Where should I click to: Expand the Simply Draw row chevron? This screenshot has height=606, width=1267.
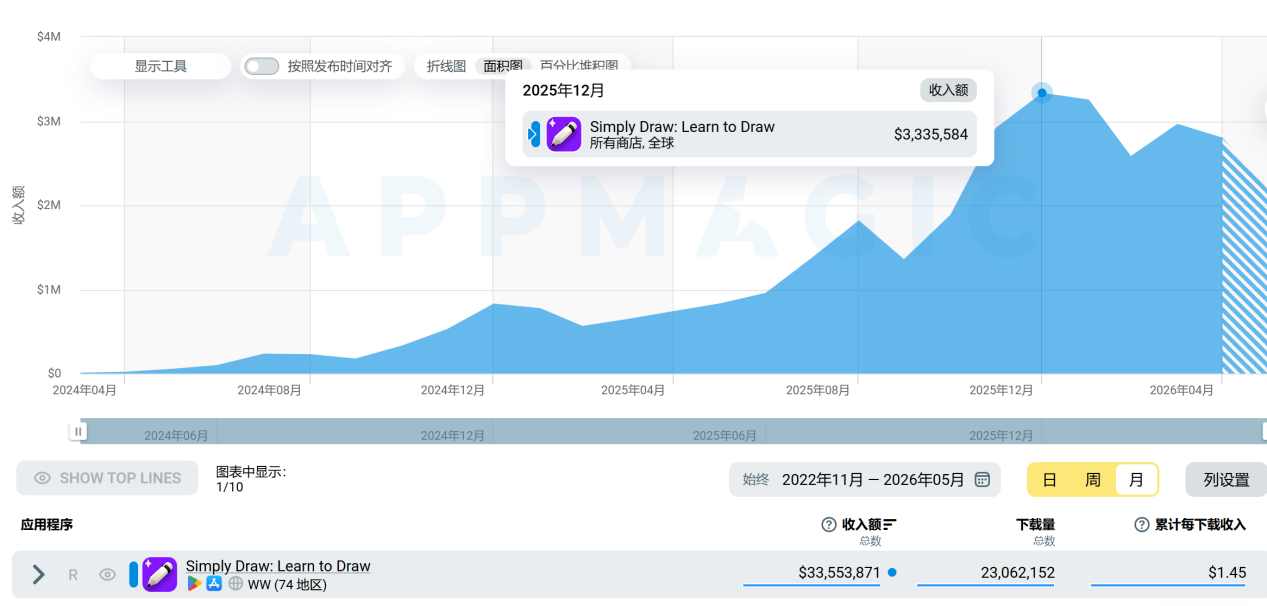pyautogui.click(x=38, y=574)
